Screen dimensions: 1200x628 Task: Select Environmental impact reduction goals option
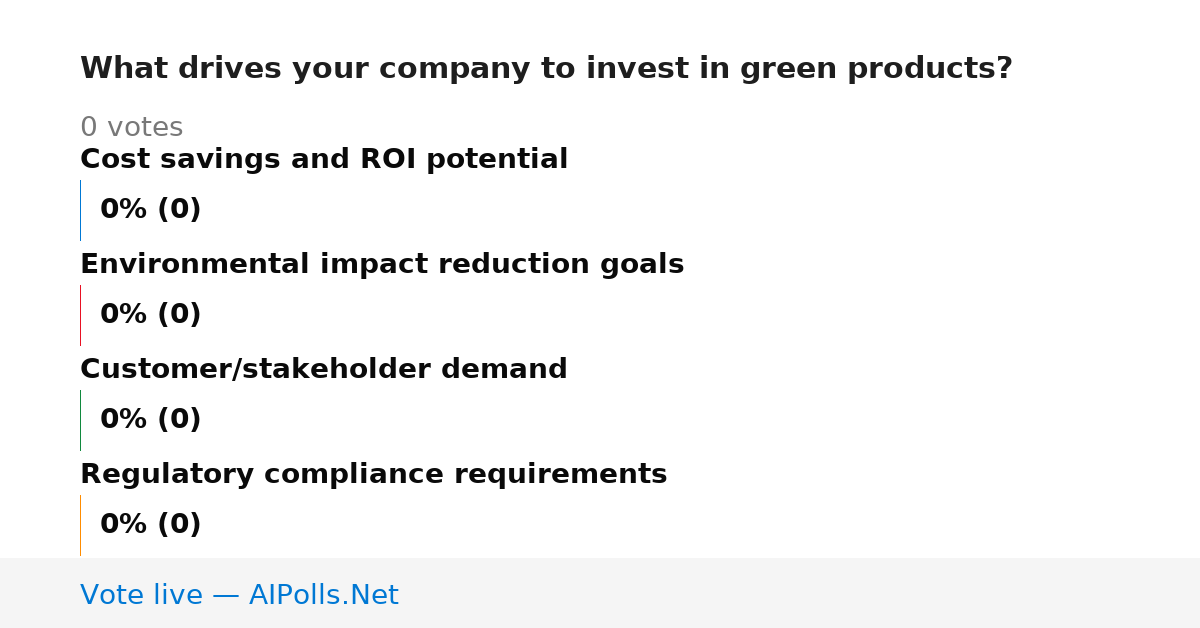tap(382, 265)
